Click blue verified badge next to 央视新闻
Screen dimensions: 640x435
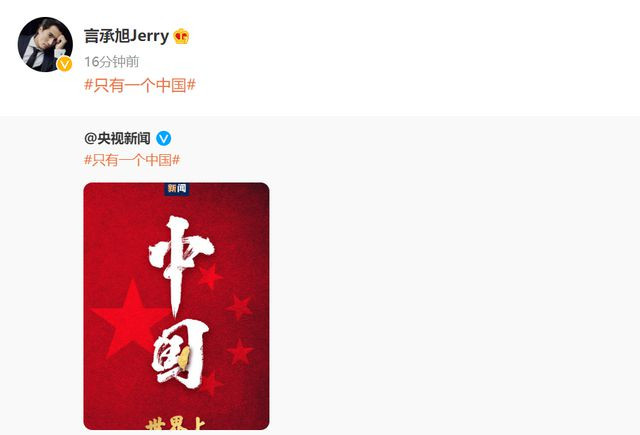(164, 139)
